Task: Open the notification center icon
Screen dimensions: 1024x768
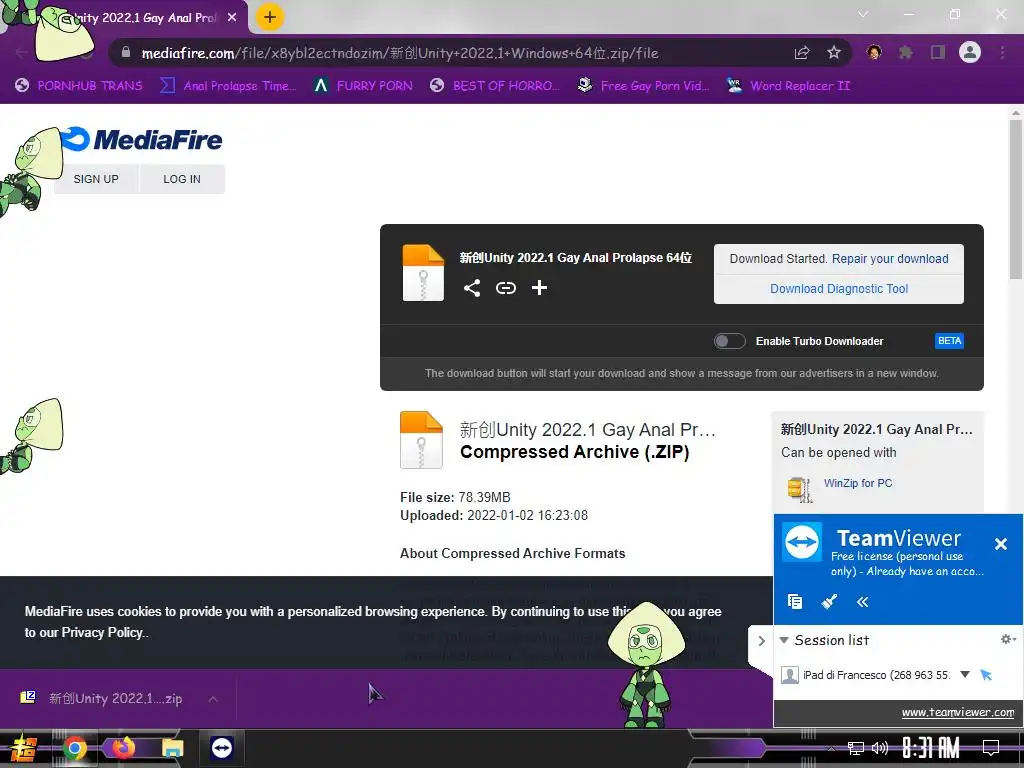Action: [991, 748]
